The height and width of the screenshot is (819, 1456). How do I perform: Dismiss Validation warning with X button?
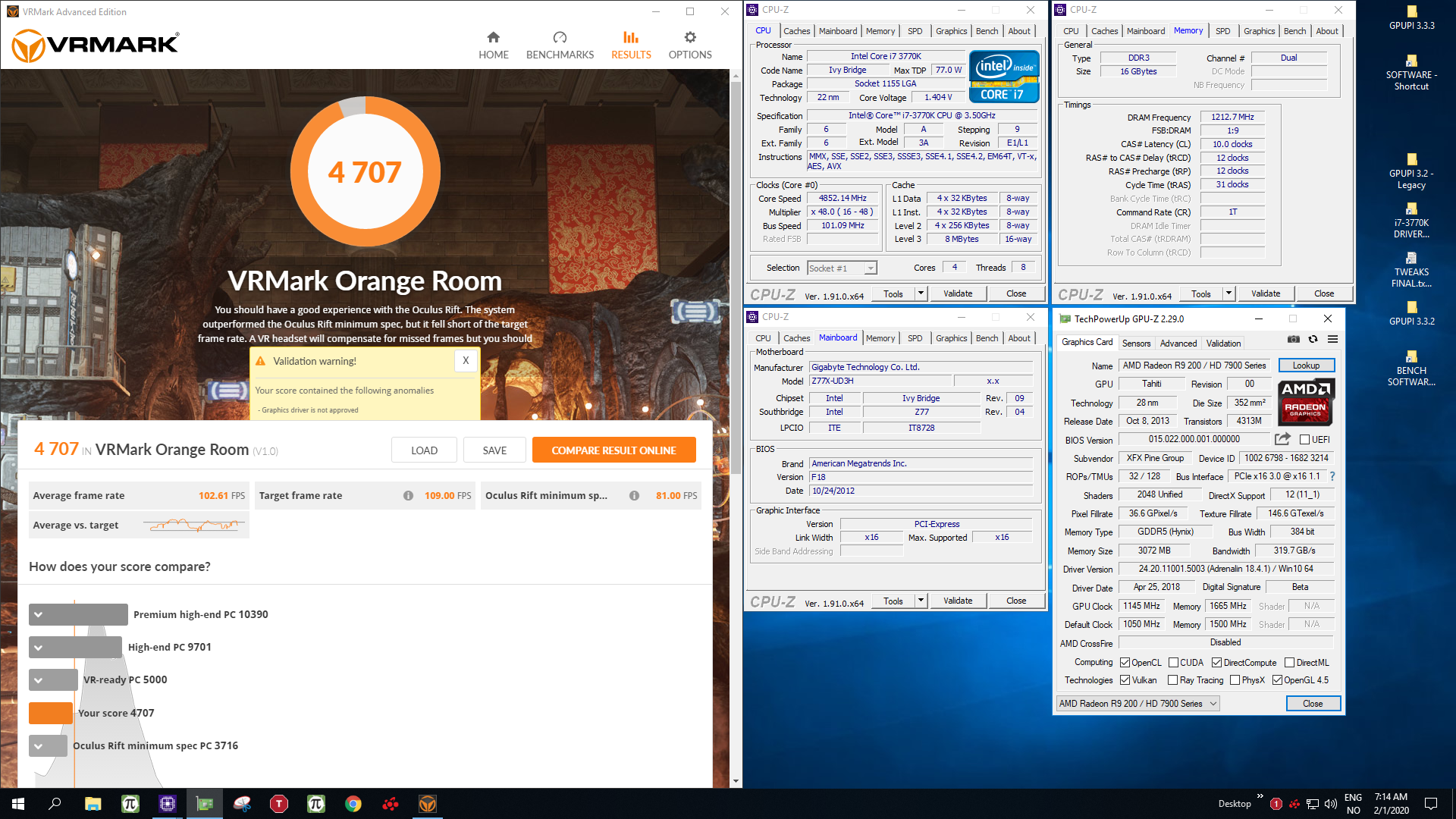point(466,361)
